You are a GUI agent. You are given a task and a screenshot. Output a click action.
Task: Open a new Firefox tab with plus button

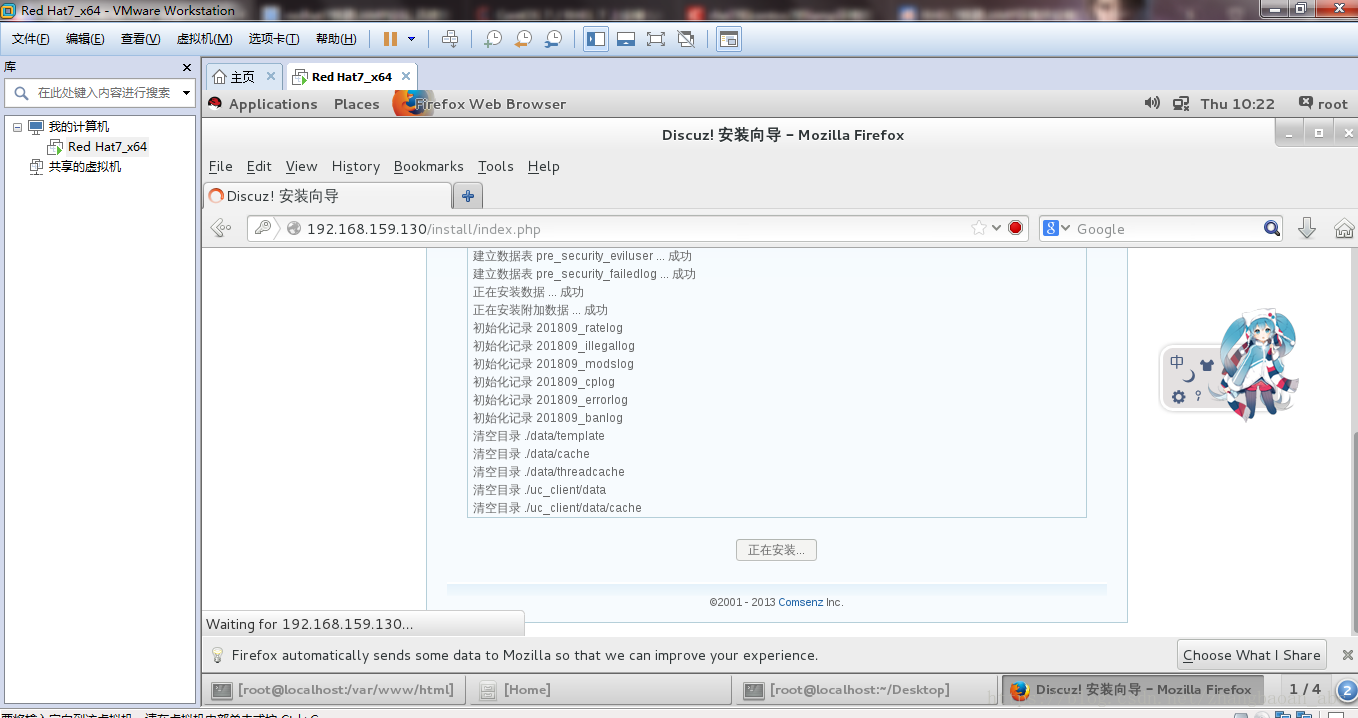[x=467, y=196]
